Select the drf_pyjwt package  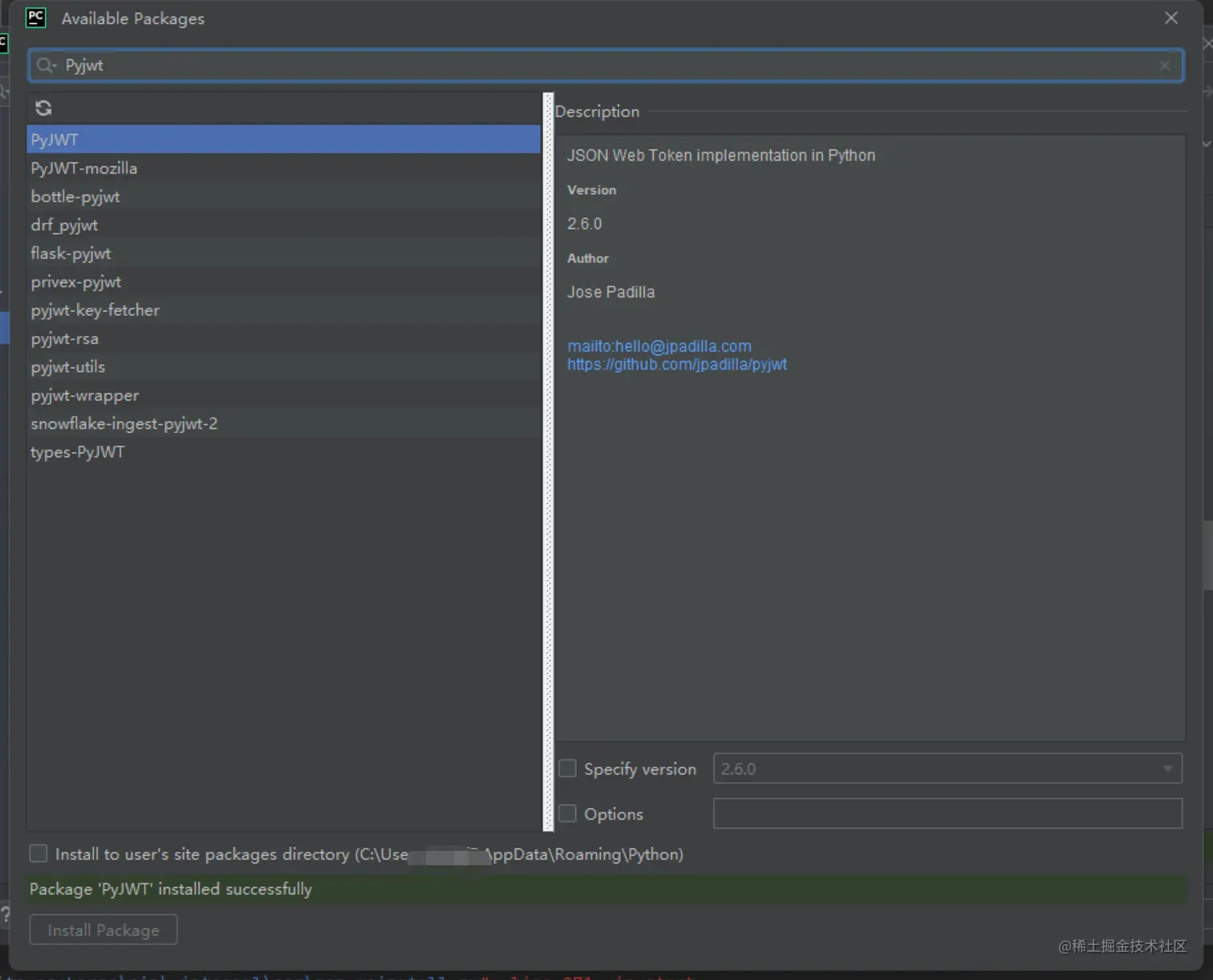(x=284, y=225)
